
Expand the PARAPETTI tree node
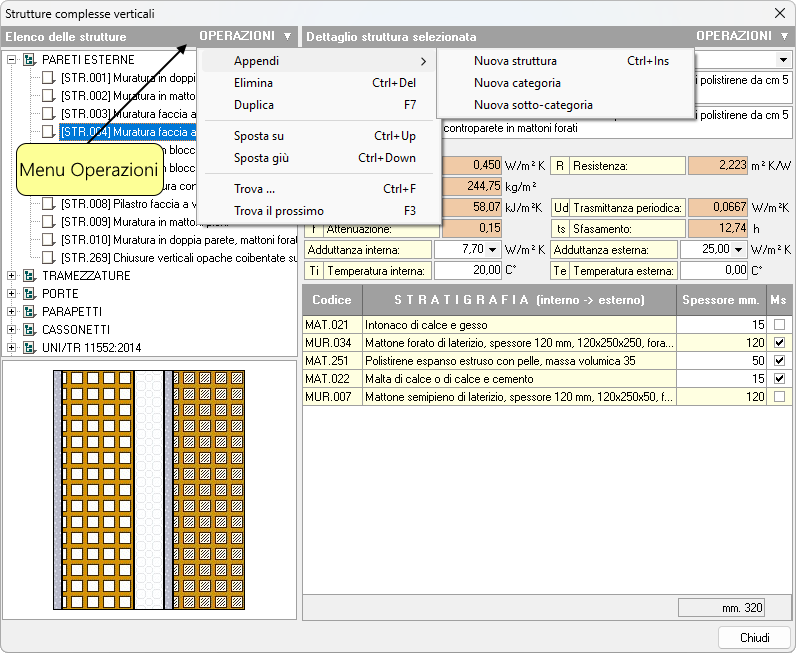pyautogui.click(x=12, y=312)
